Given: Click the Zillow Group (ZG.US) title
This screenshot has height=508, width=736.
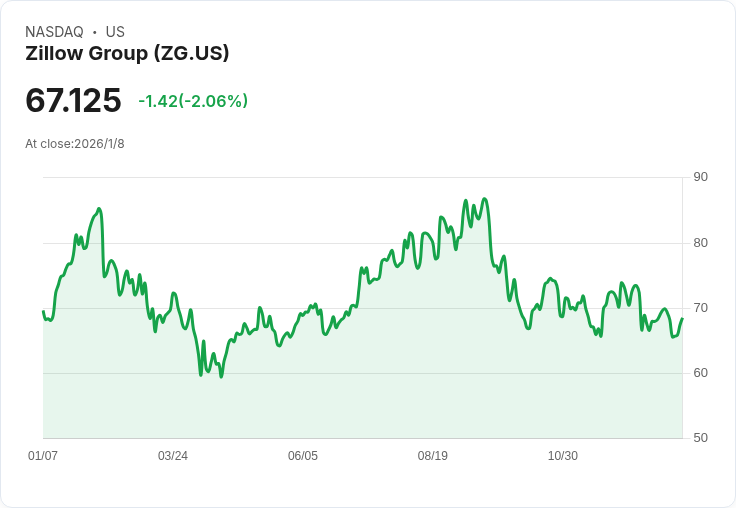Looking at the screenshot, I should click(127, 53).
